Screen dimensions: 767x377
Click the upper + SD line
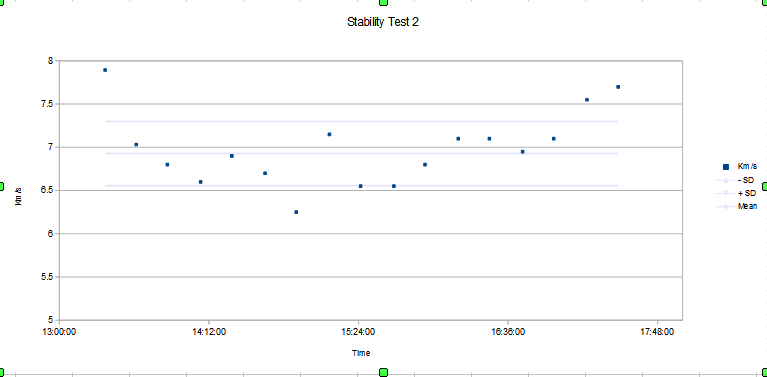(x=361, y=121)
